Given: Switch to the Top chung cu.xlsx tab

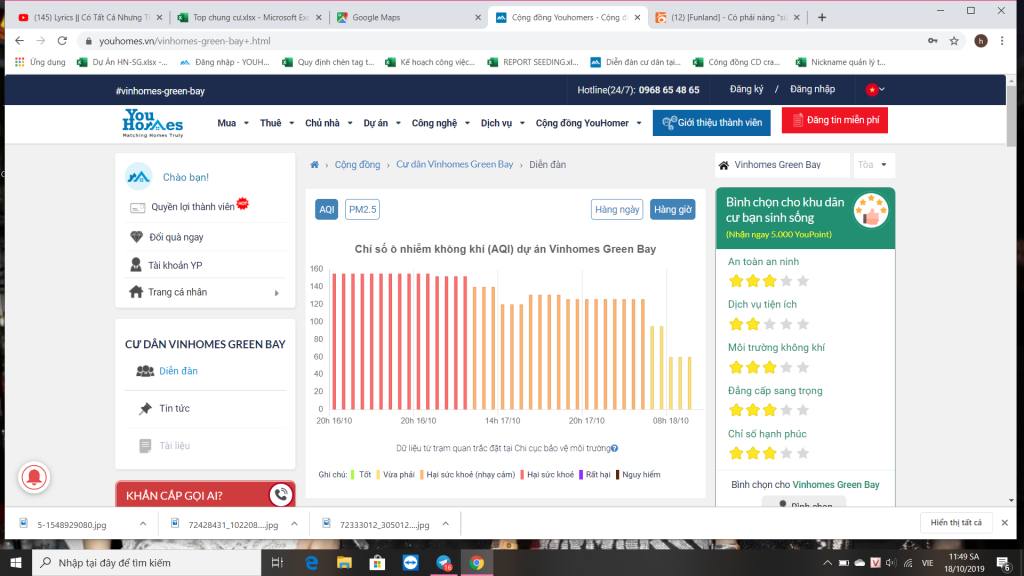Looking at the screenshot, I should [x=249, y=18].
